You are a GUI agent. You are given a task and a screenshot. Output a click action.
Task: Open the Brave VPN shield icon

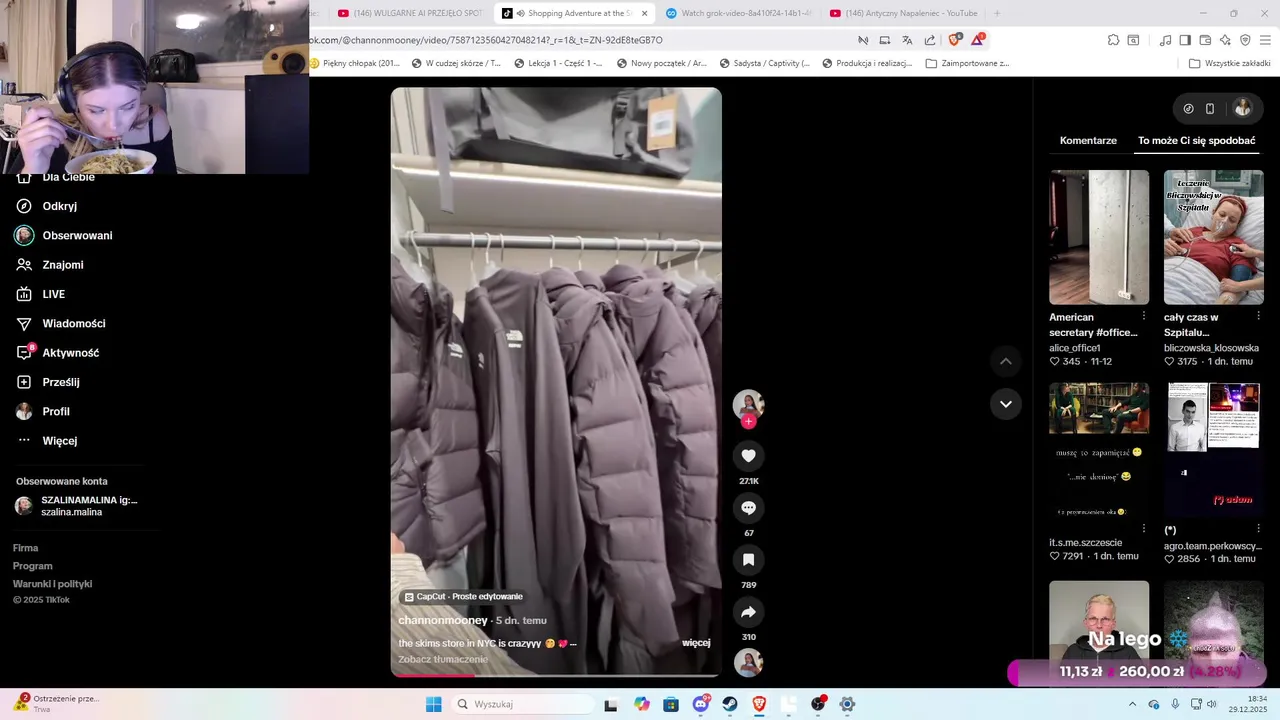[1245, 40]
